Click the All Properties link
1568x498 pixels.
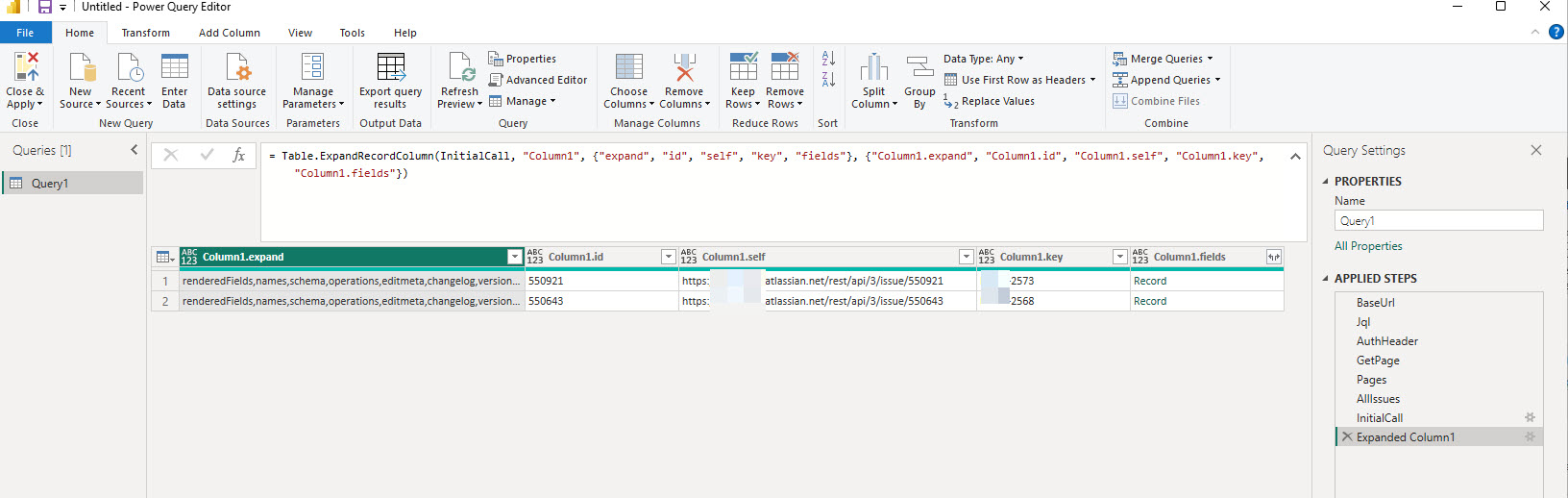1368,246
